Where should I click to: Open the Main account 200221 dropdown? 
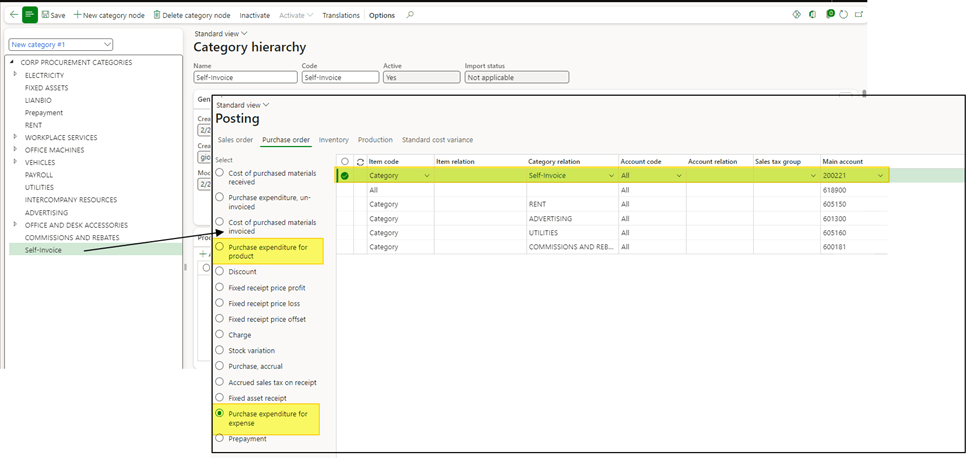coord(881,175)
